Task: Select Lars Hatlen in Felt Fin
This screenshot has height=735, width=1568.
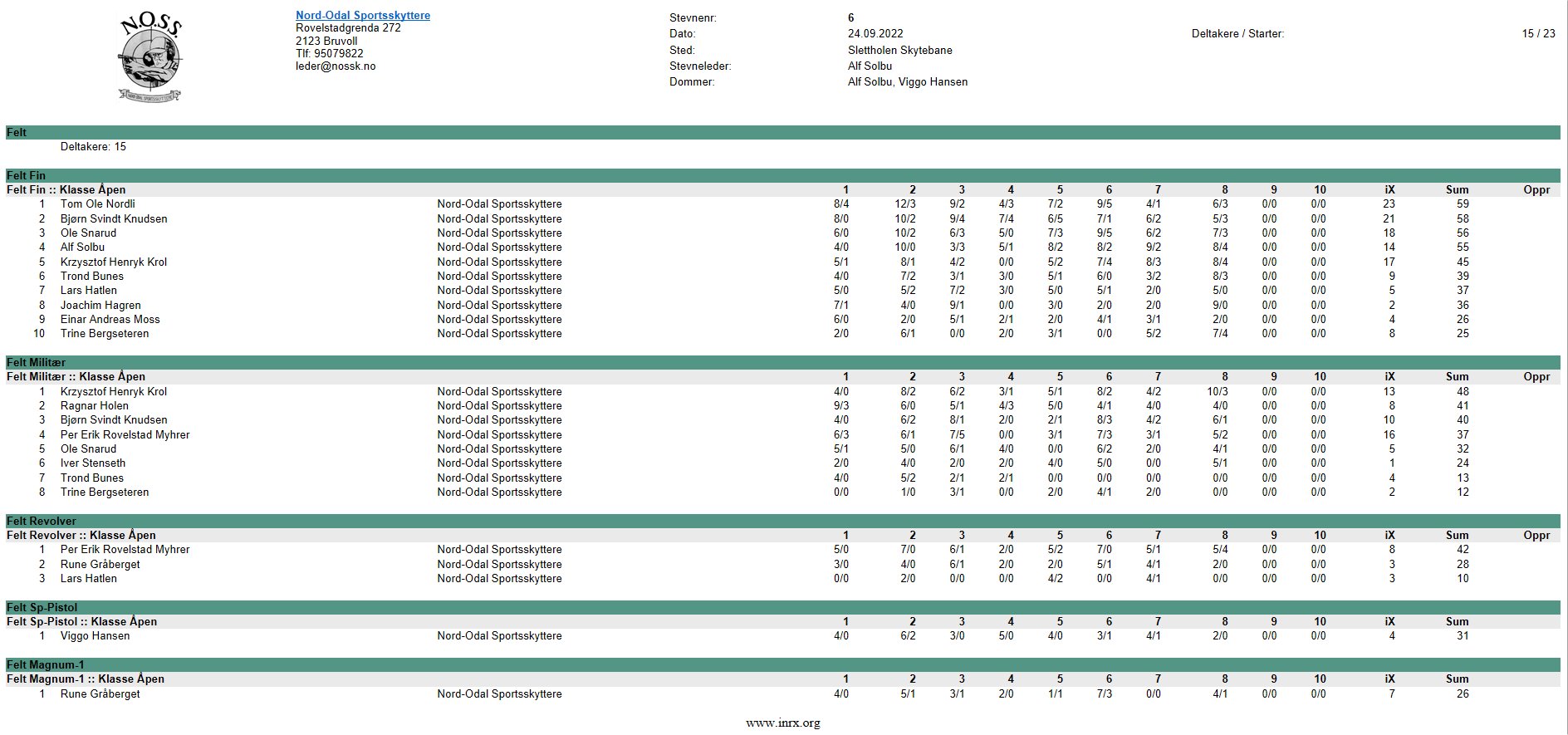Action: coord(89,291)
